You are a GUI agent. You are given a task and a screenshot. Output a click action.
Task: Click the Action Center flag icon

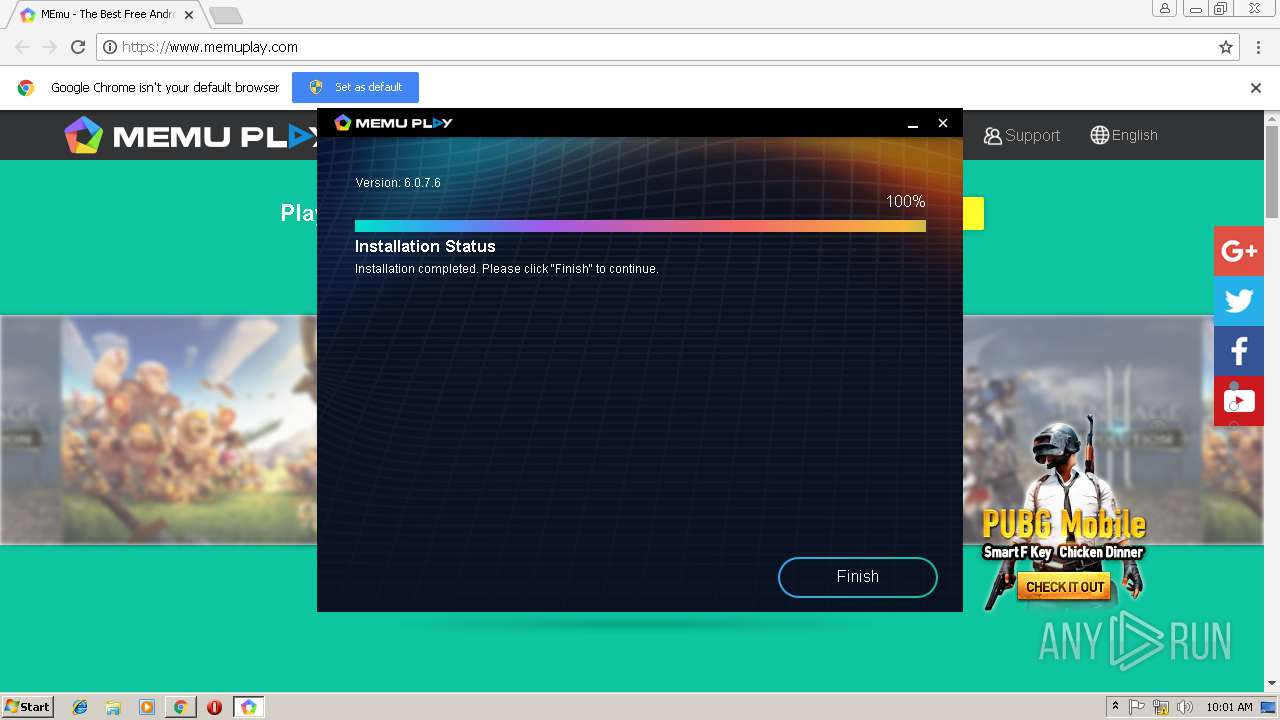(1137, 707)
